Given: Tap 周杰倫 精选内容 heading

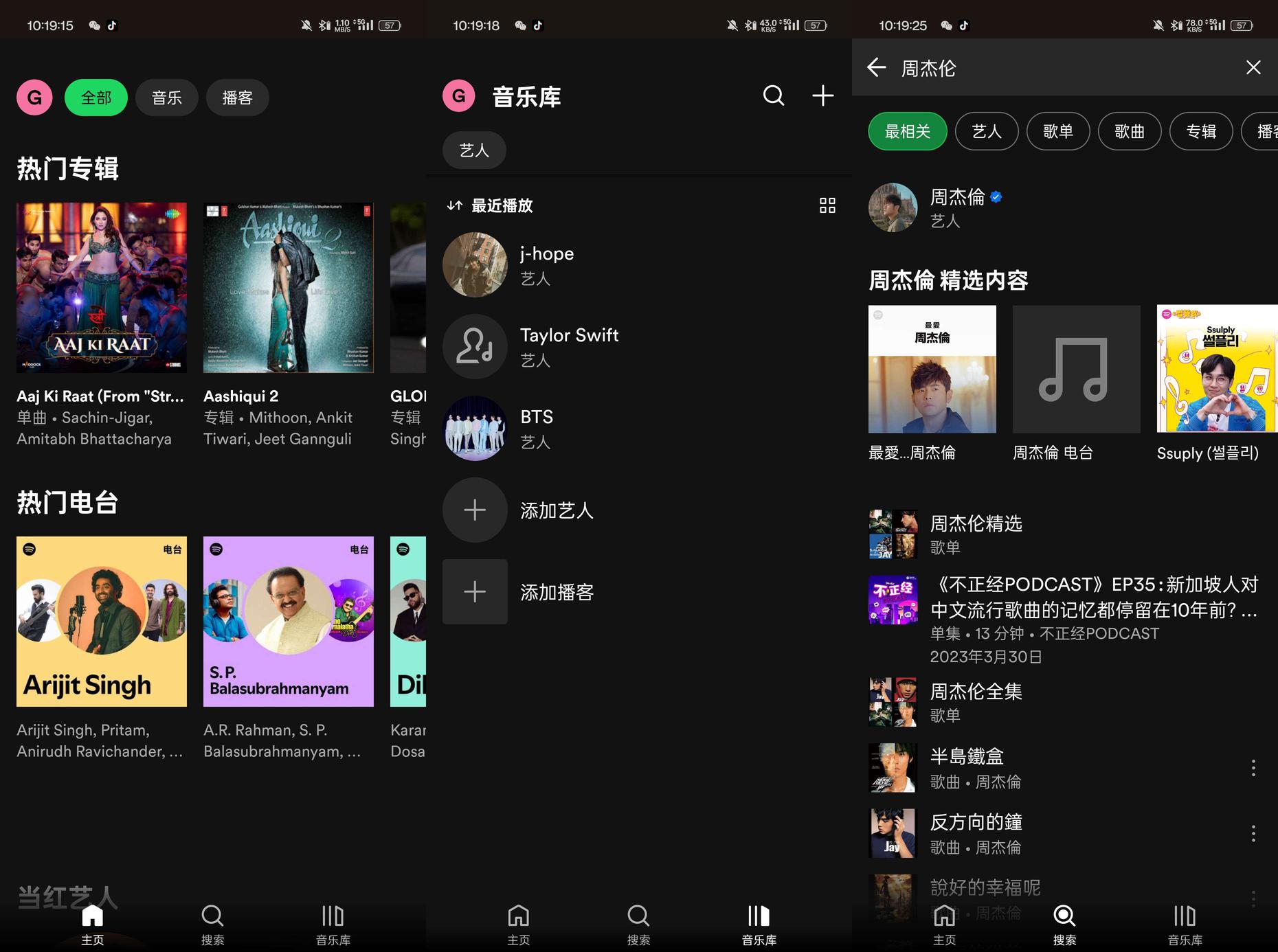Looking at the screenshot, I should (948, 280).
